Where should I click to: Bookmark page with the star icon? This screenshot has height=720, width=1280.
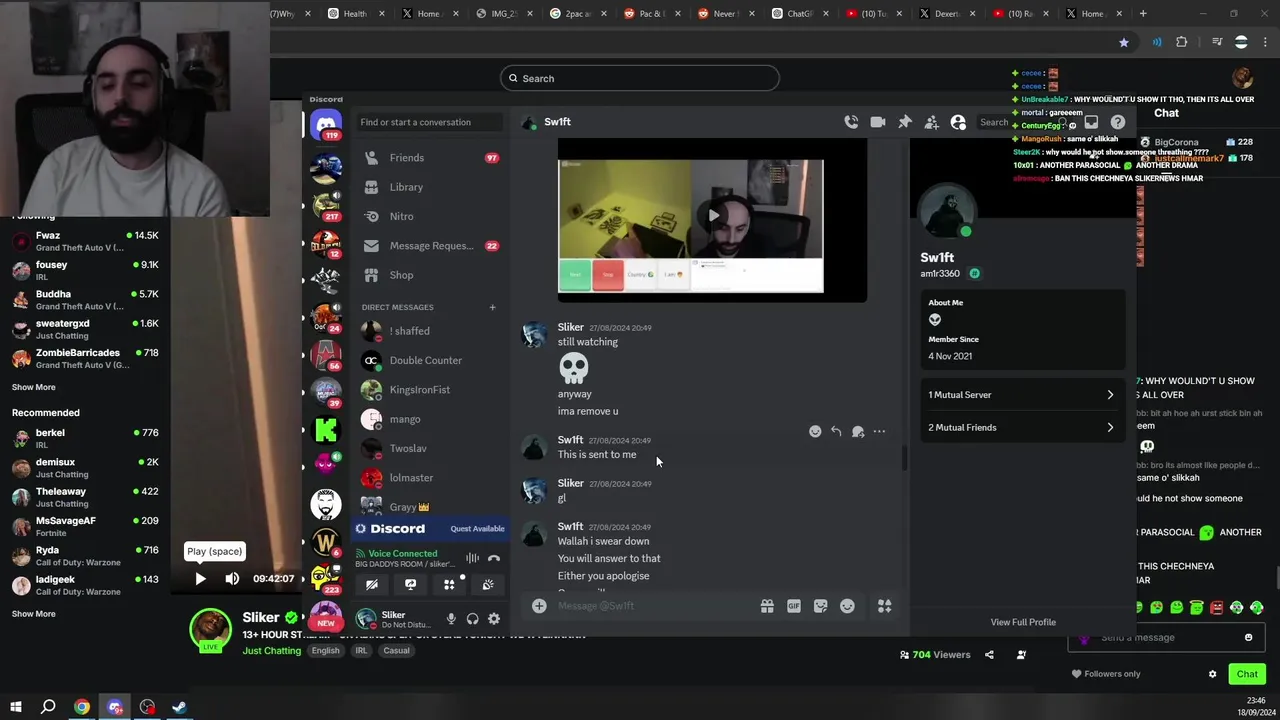coord(1124,42)
